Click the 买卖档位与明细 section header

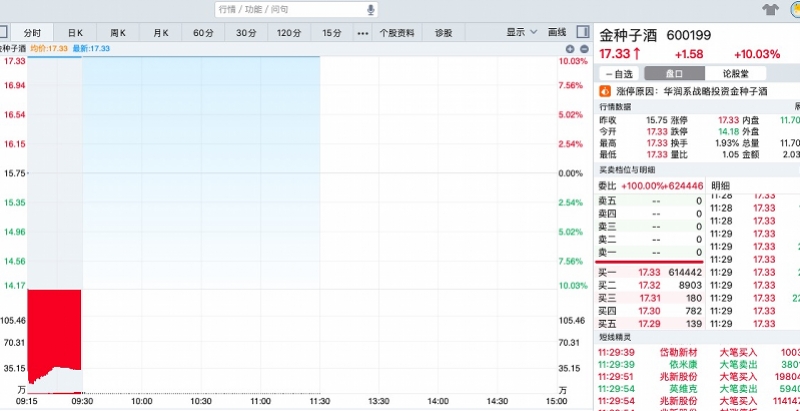click(627, 170)
